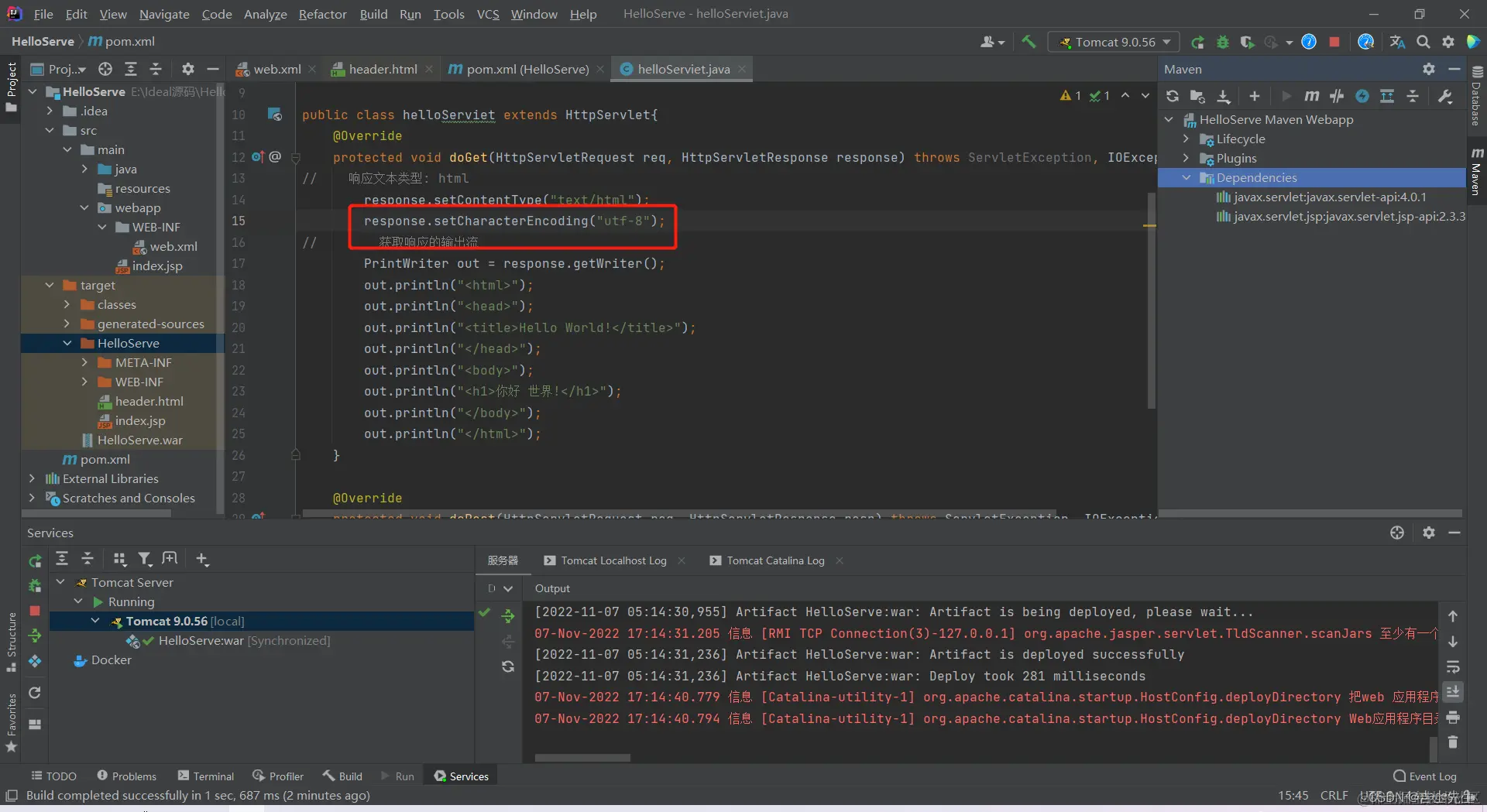Open the Build menu
The image size is (1487, 812).
tap(373, 14)
